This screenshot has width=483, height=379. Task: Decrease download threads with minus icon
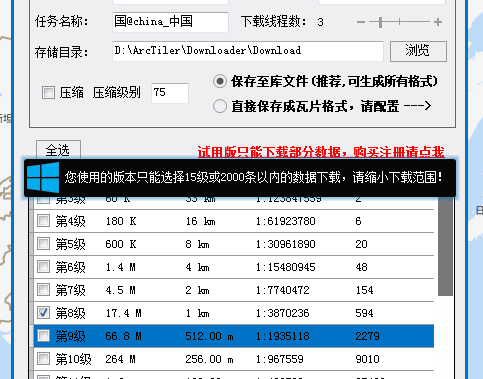tap(361, 22)
